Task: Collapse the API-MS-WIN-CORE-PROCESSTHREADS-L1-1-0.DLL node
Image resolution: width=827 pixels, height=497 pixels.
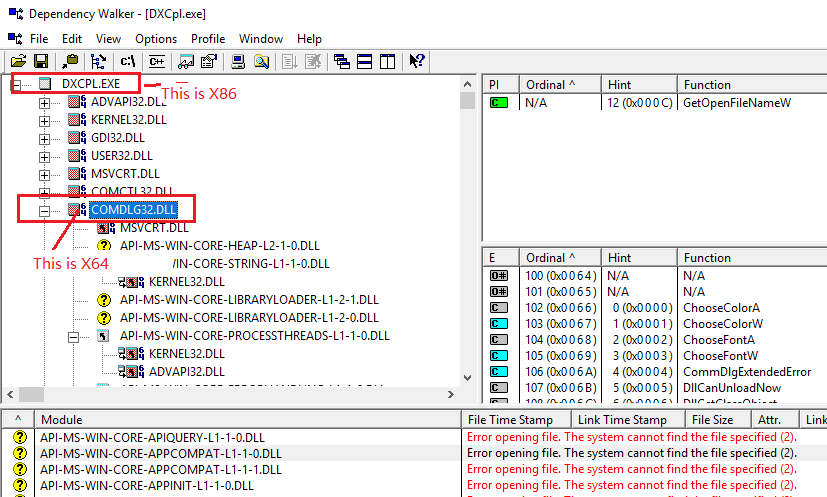Action: point(73,337)
